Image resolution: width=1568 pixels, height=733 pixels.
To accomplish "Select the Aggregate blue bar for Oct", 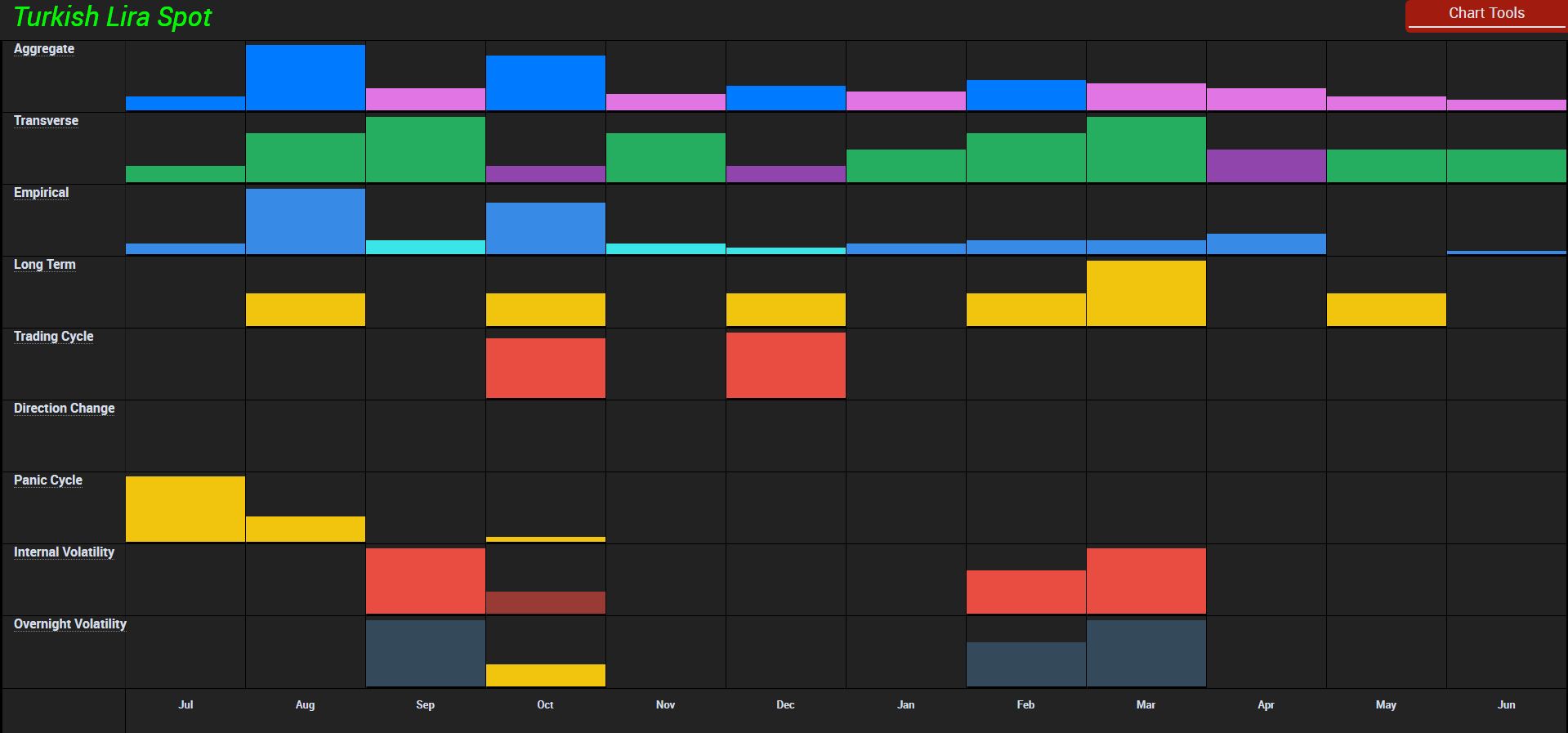I will click(546, 83).
